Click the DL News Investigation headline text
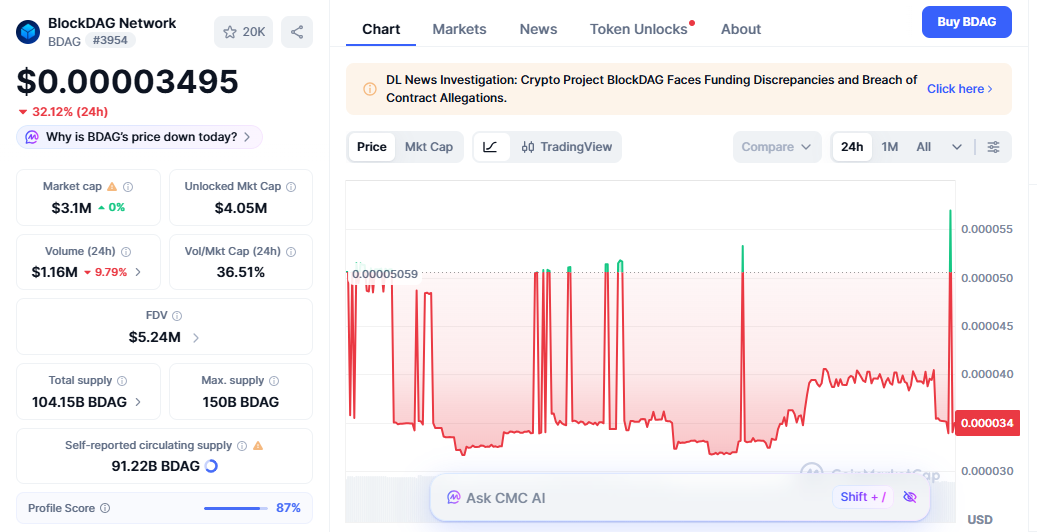Viewport: 1037px width, 532px height. [x=651, y=89]
